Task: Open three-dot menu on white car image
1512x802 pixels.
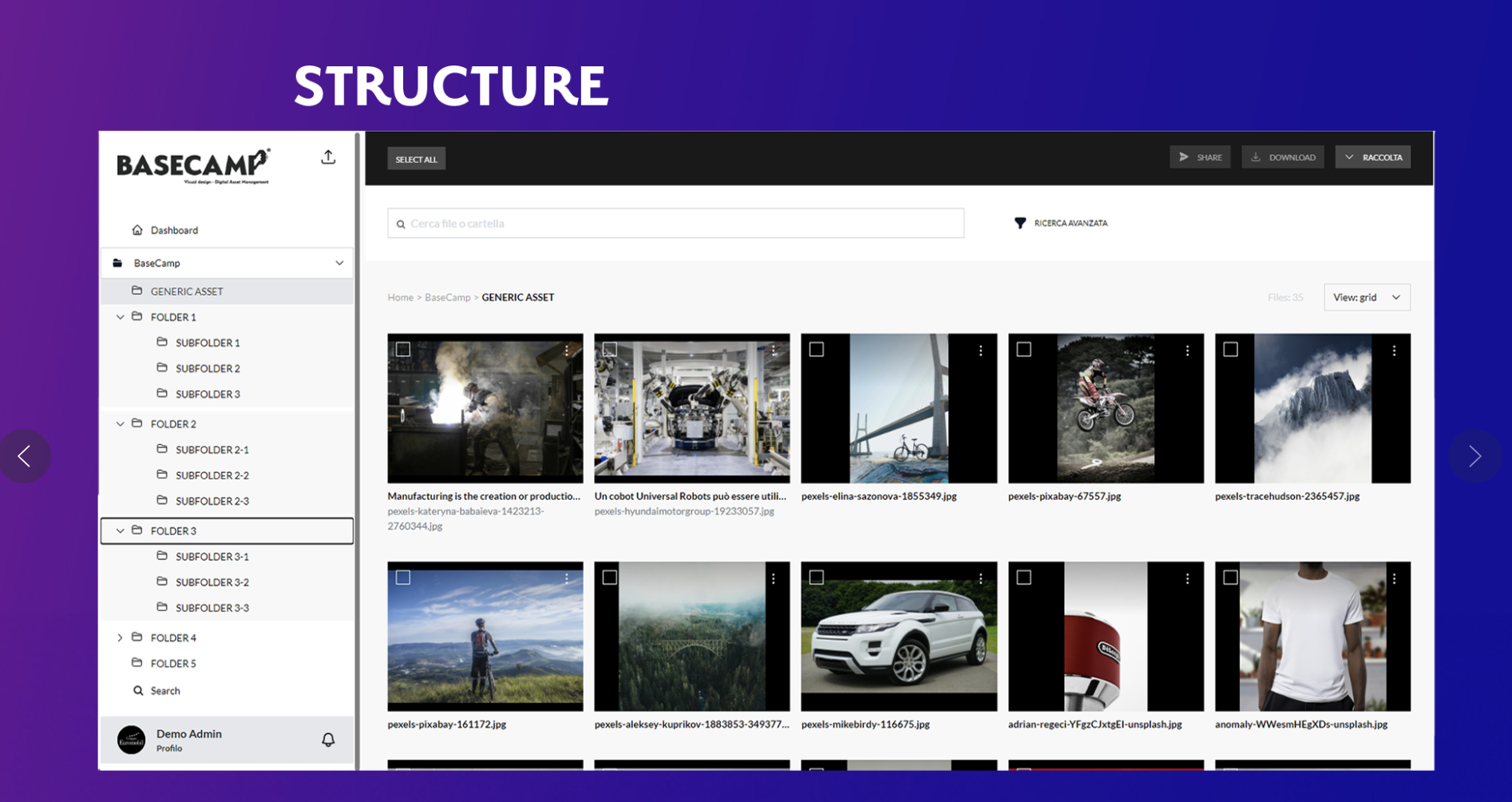Action: (980, 579)
